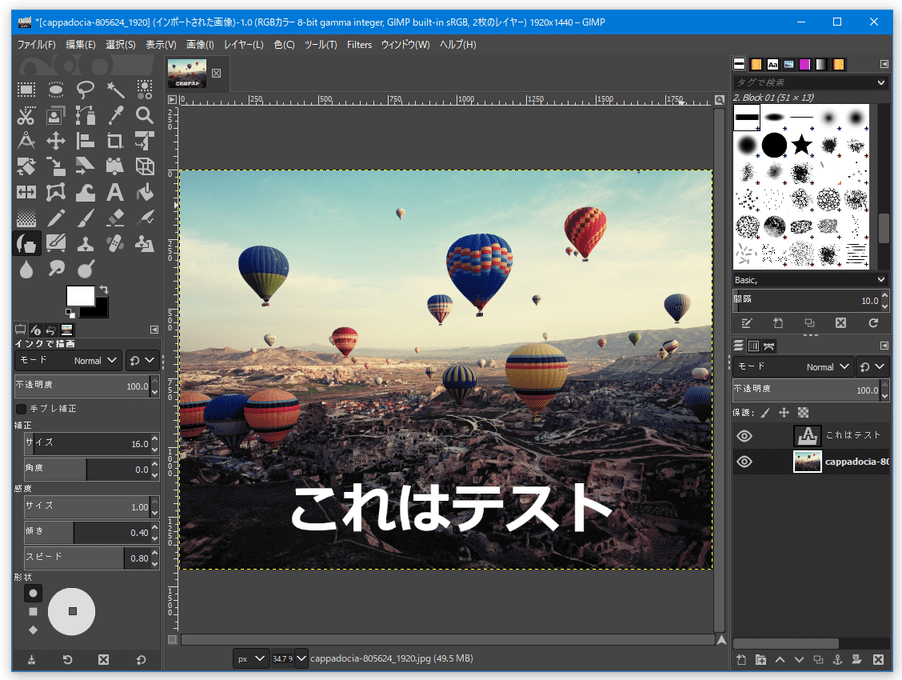
Task: Select the Rectangle Select tool
Action: tap(26, 89)
